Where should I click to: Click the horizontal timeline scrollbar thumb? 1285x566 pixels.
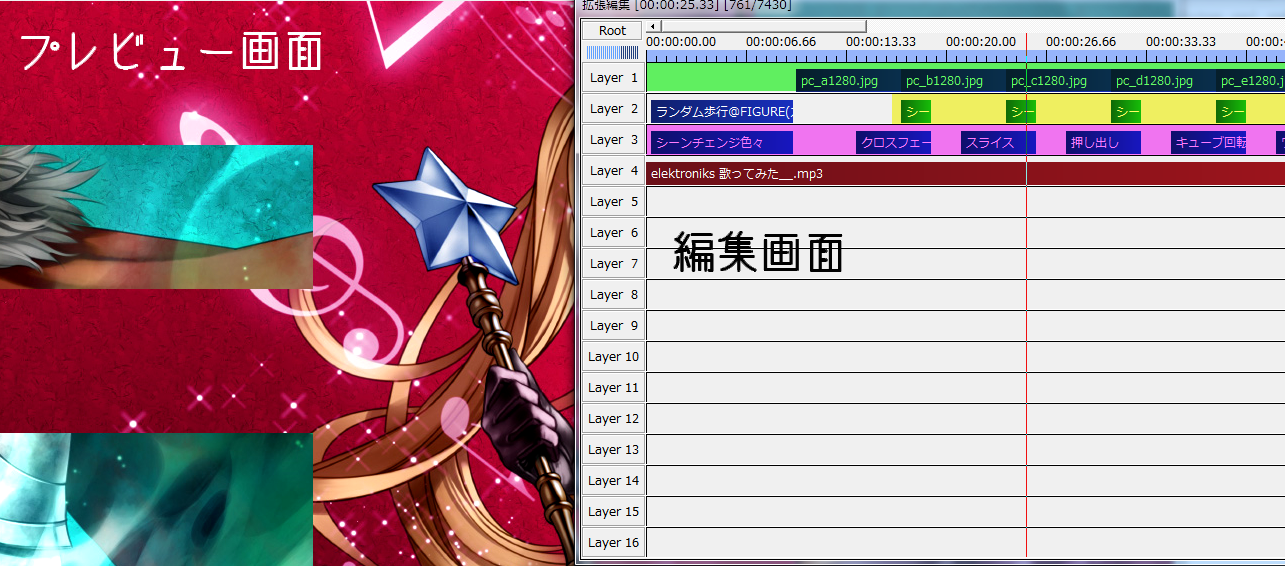pos(762,26)
